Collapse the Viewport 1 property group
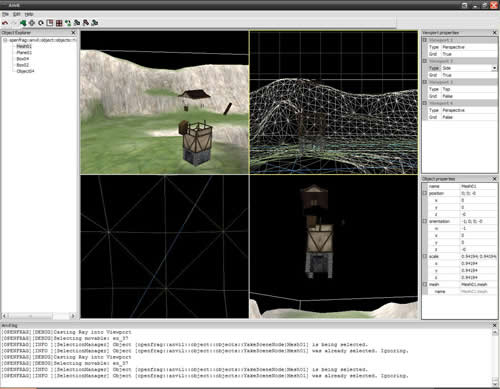The image size is (500, 389). click(425, 40)
